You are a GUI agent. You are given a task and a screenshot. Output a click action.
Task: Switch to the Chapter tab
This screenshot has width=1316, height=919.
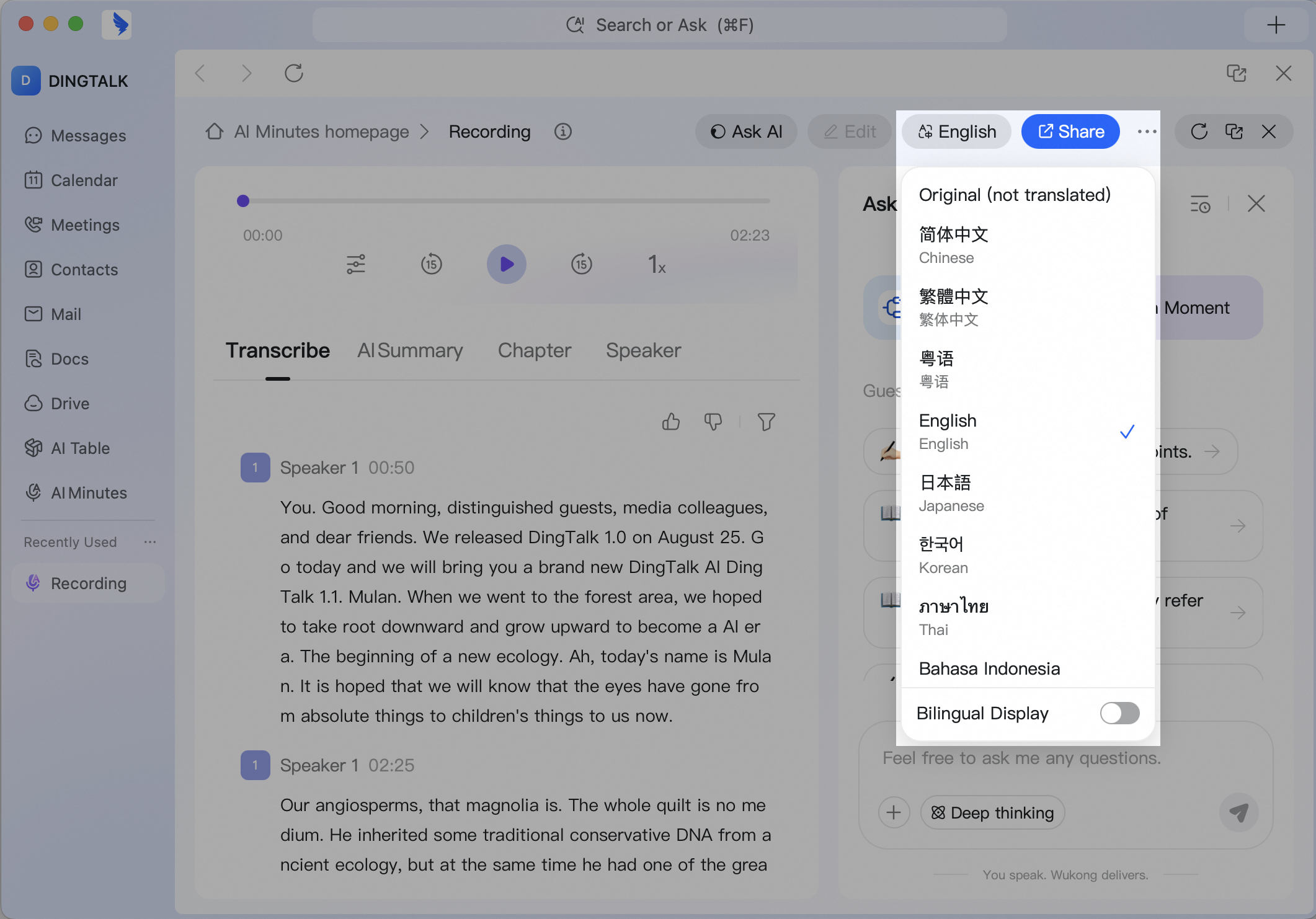[535, 350]
